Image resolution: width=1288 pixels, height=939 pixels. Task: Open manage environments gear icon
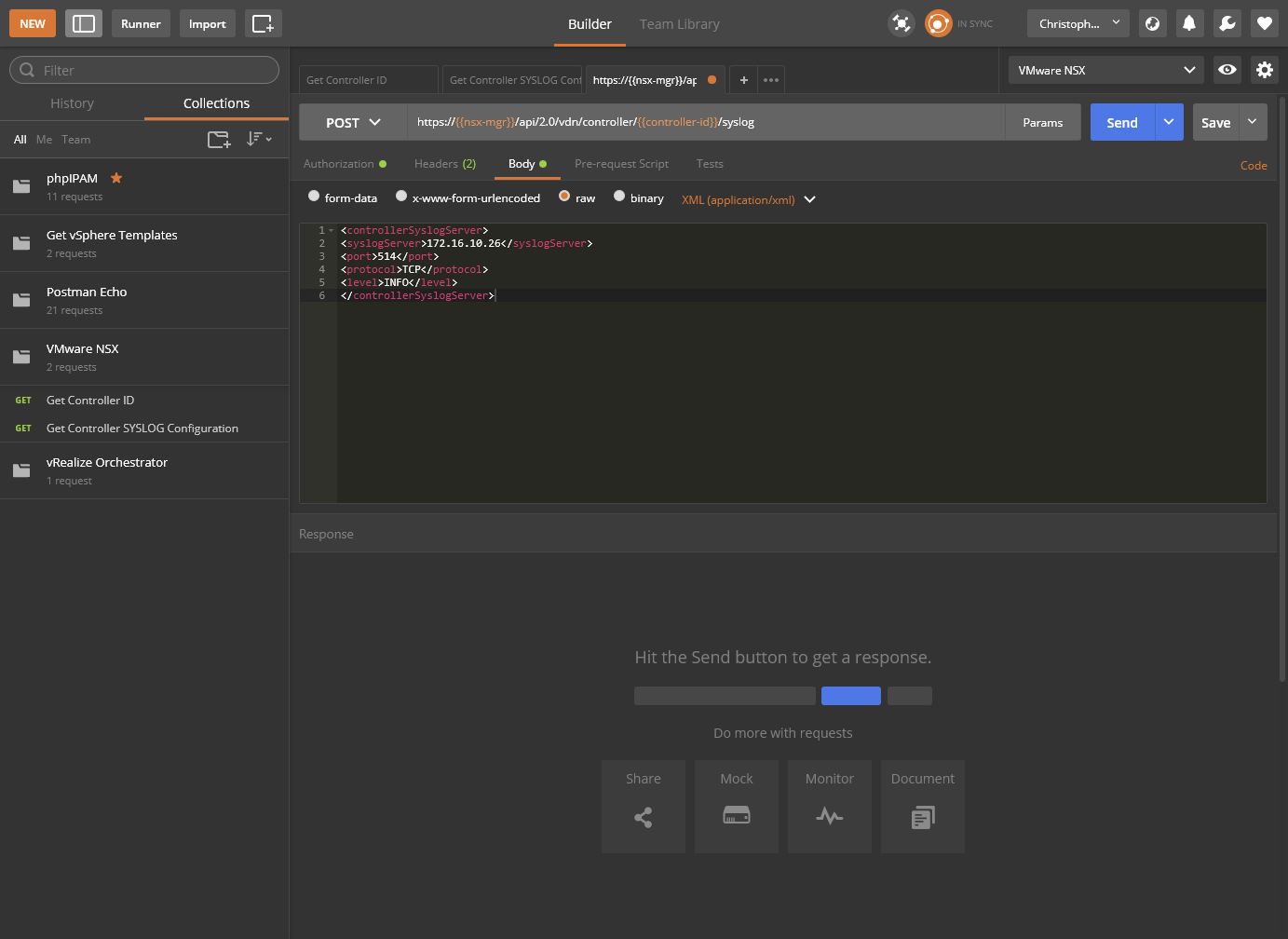(1264, 70)
